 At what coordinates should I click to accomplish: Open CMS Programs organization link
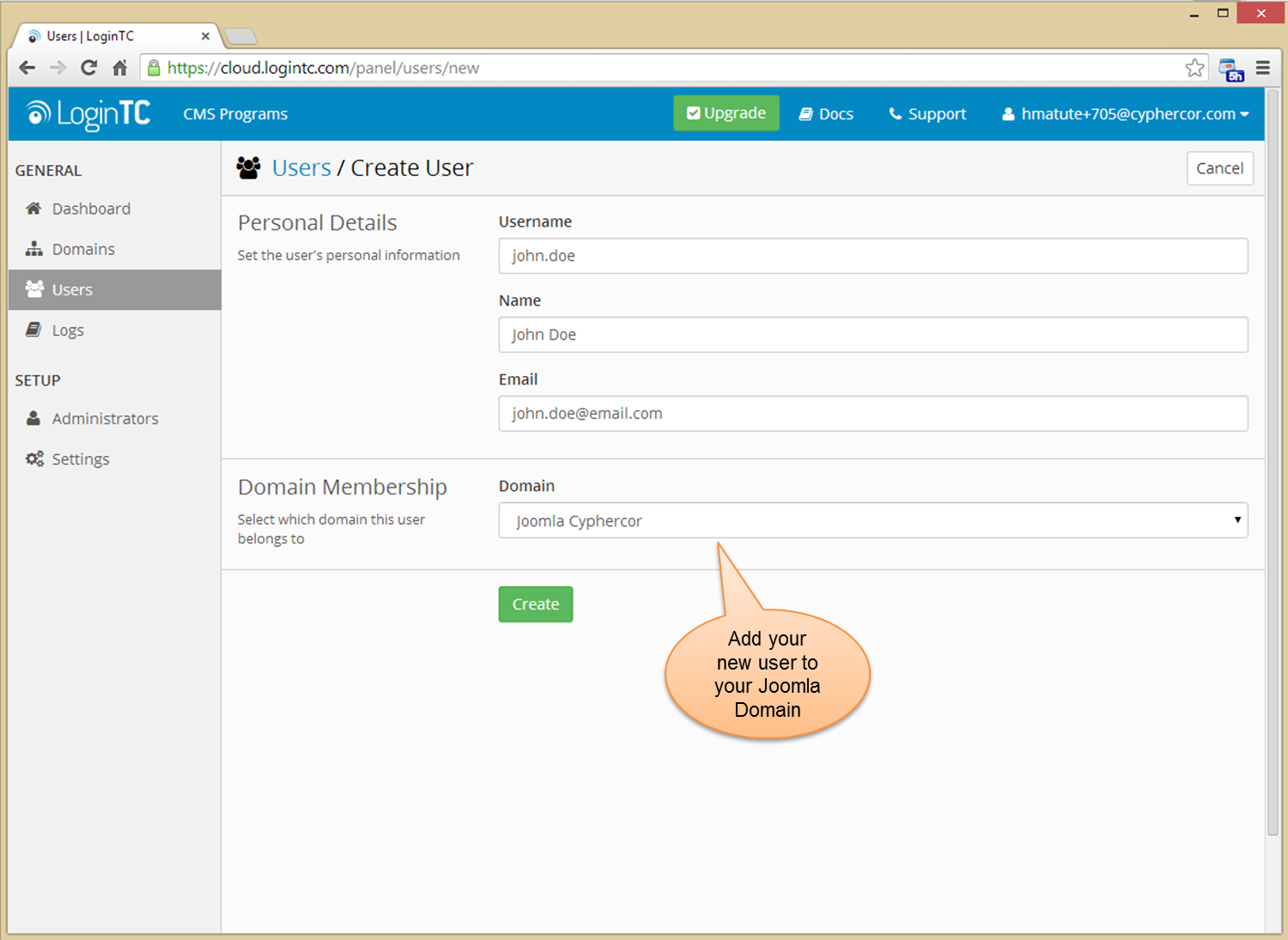click(235, 114)
